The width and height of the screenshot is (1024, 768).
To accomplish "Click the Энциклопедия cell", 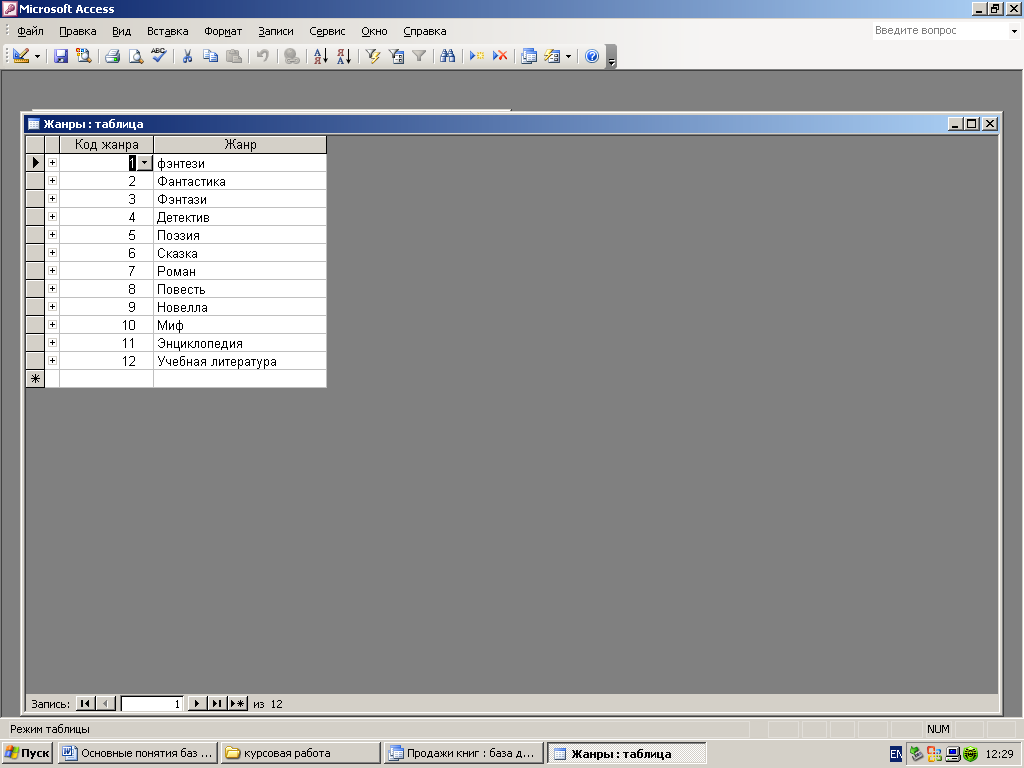I will pyautogui.click(x=240, y=343).
